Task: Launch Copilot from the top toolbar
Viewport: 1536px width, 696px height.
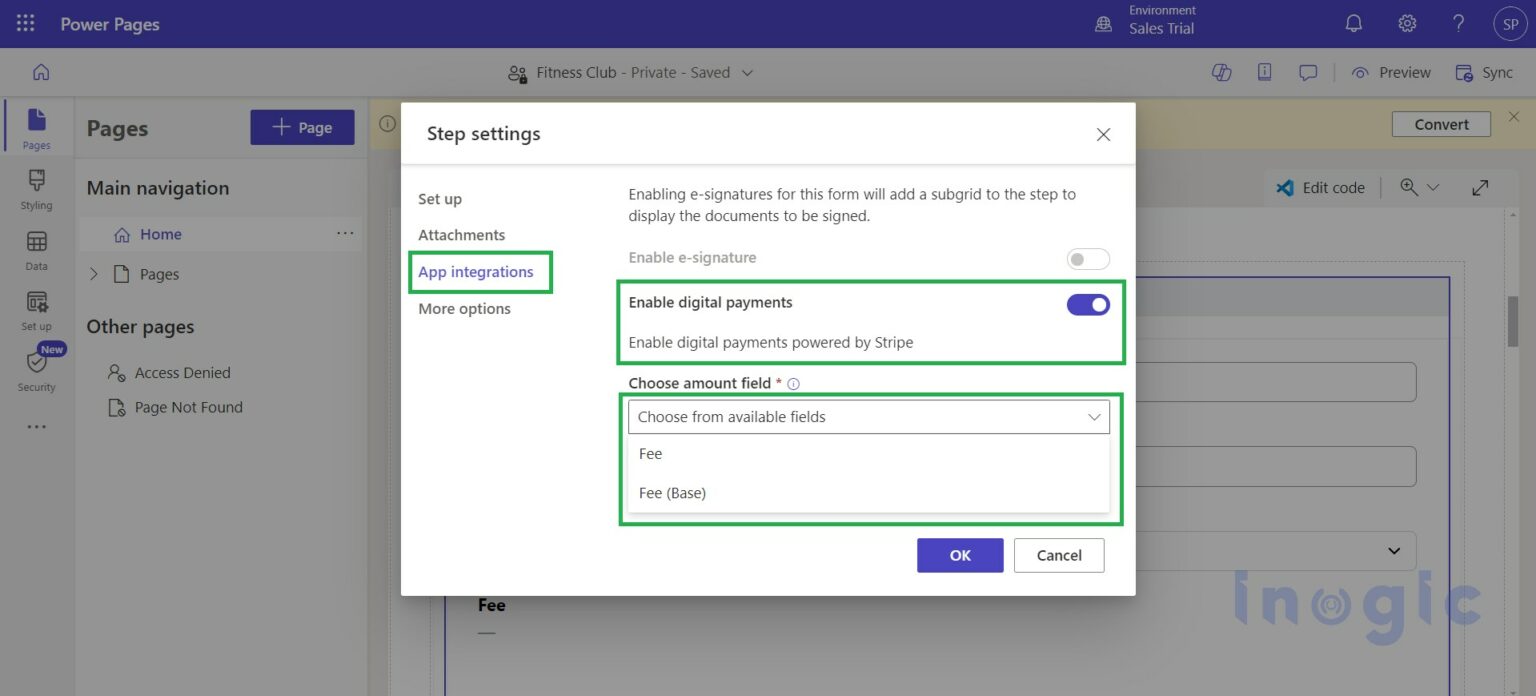Action: pyautogui.click(x=1221, y=72)
